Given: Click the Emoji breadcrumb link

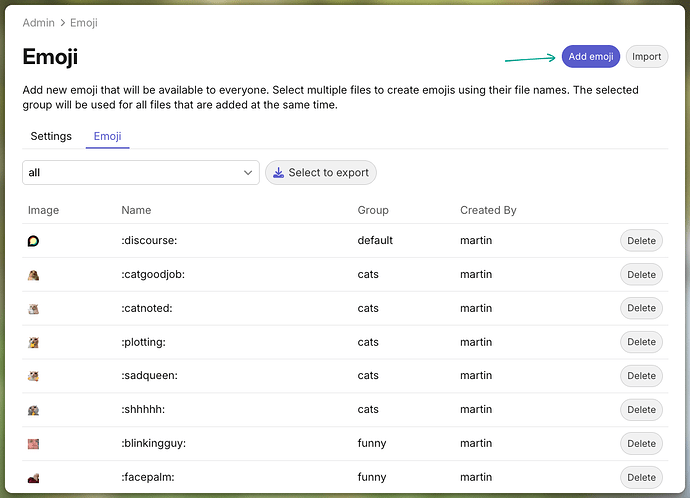Looking at the screenshot, I should point(84,23).
